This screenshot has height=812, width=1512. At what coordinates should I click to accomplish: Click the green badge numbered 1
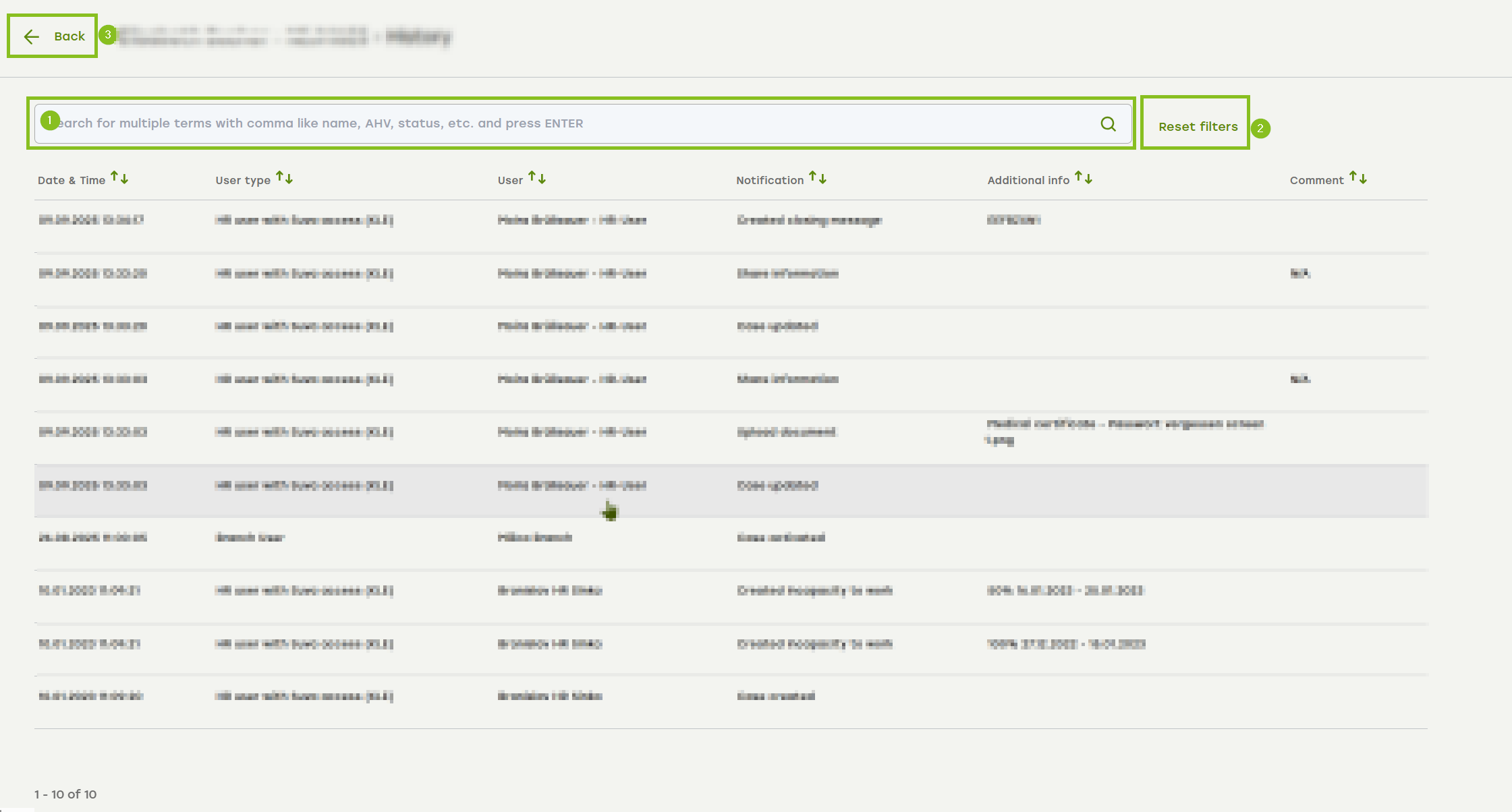click(50, 120)
